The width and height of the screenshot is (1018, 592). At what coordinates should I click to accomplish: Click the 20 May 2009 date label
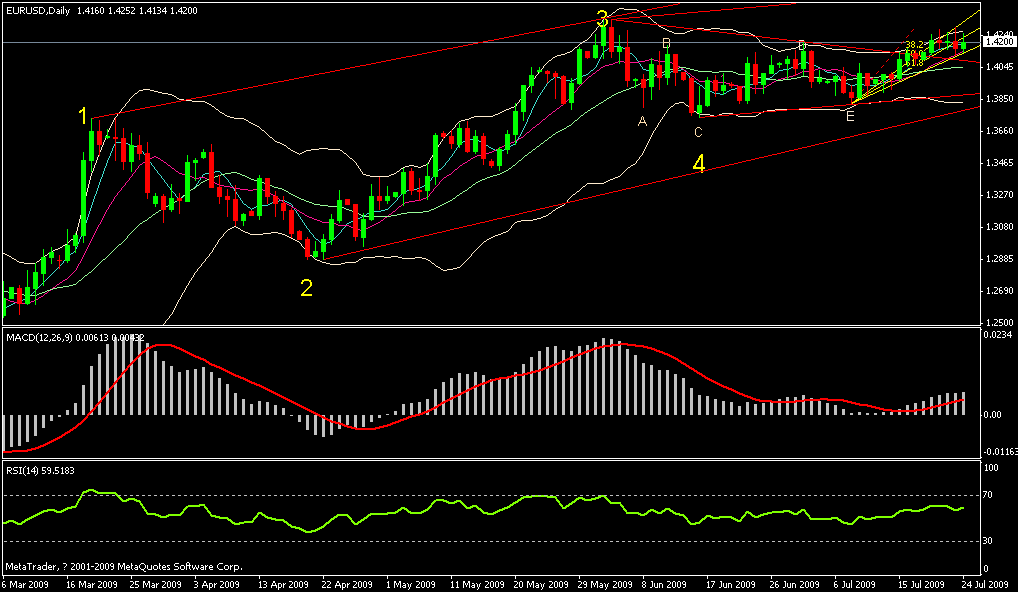[x=539, y=584]
